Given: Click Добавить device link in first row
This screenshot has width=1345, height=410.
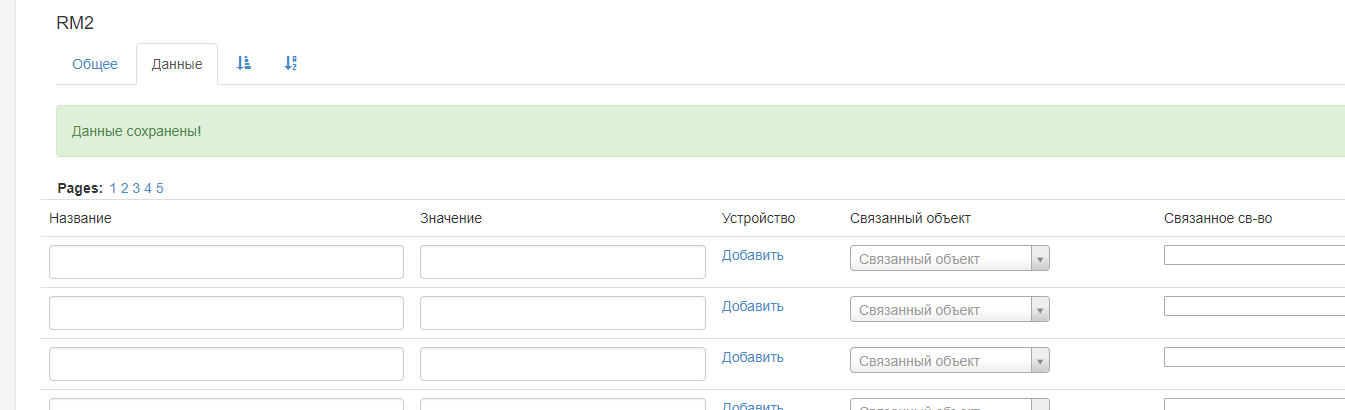Looking at the screenshot, I should pyautogui.click(x=752, y=255).
